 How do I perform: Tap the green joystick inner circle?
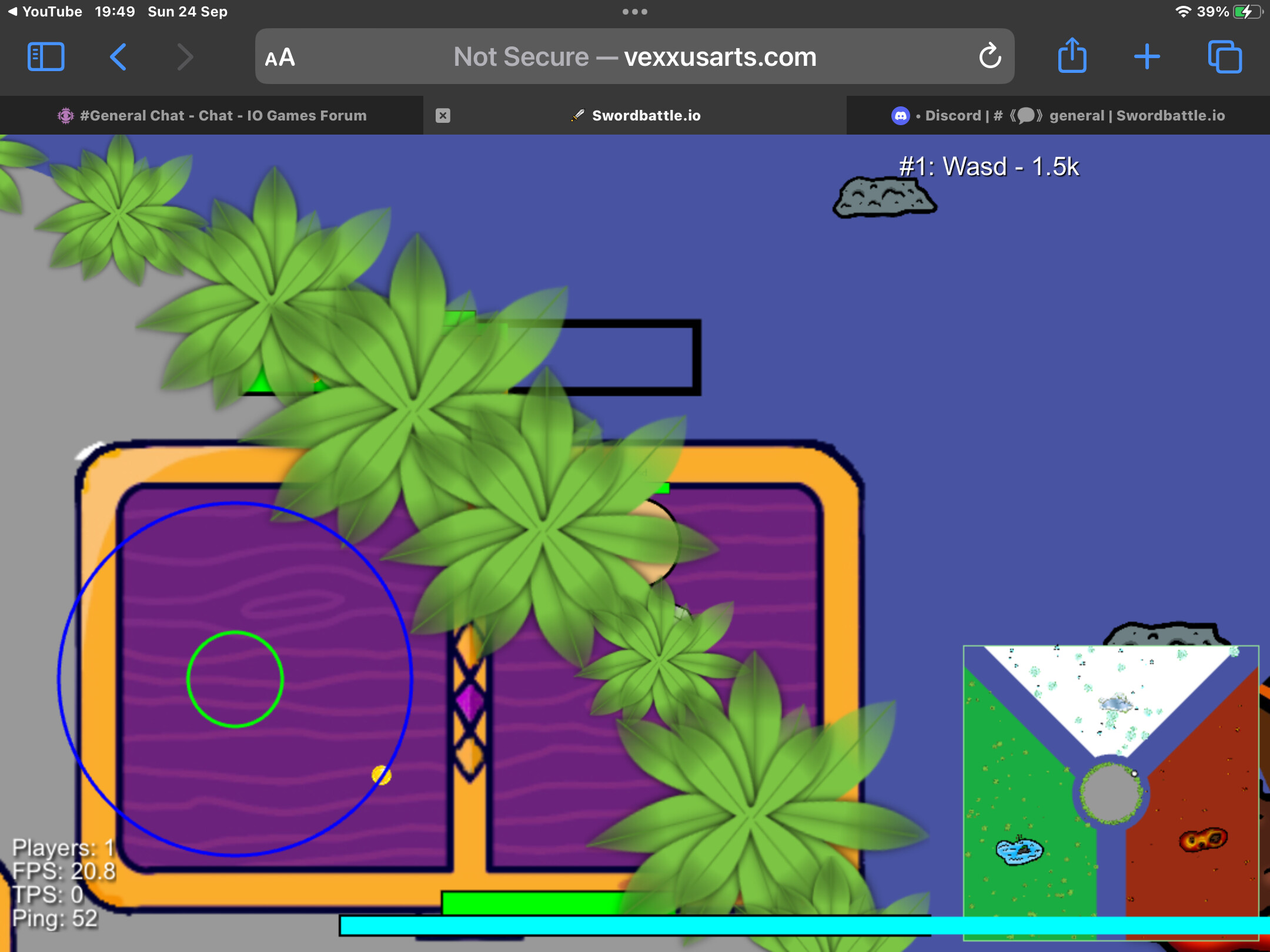(235, 679)
